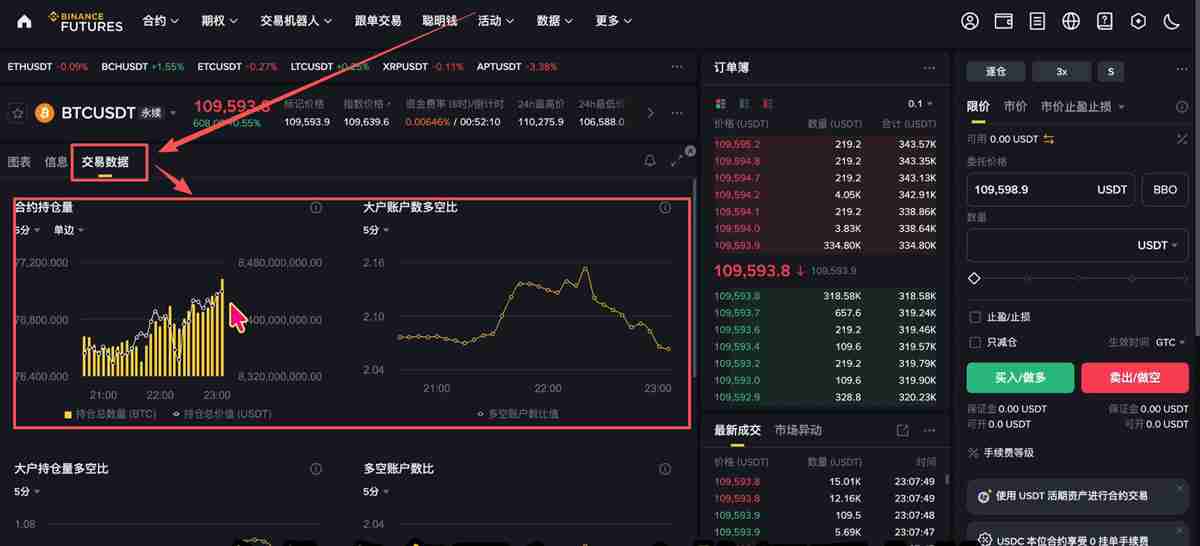This screenshot has height=546, width=1200.
Task: Select the 限价 order tab
Action: click(x=979, y=106)
